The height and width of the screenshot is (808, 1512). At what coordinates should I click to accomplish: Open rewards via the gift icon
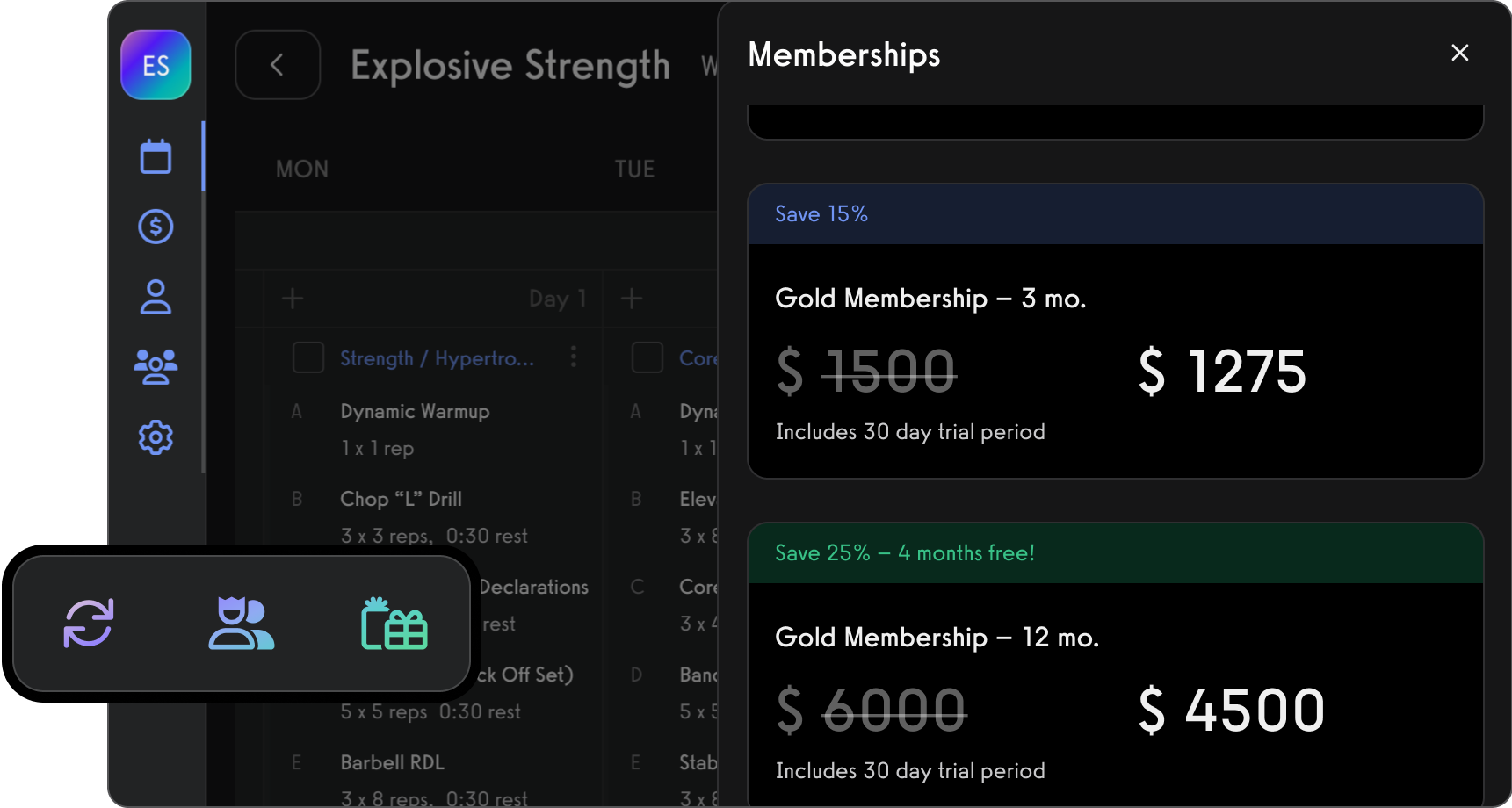coord(394,624)
